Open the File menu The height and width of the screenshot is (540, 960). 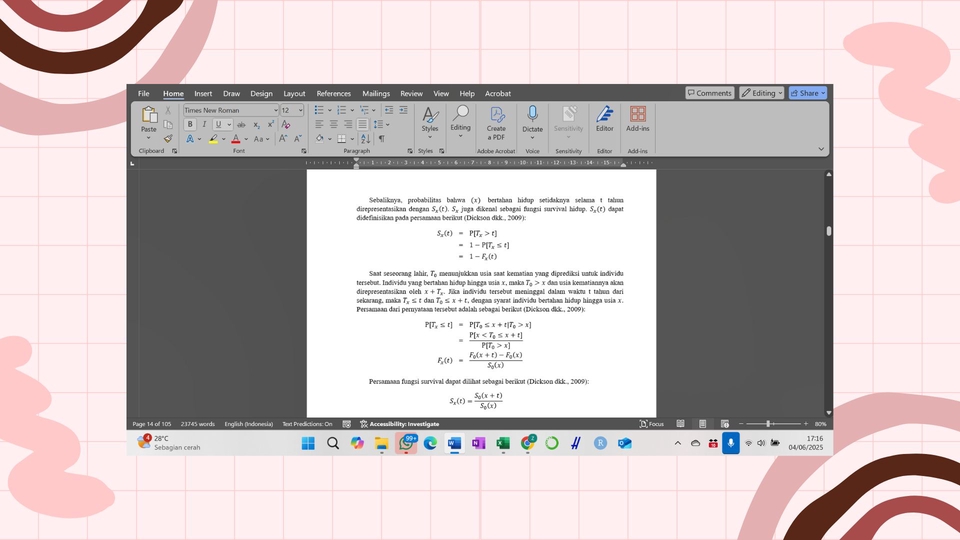coord(143,94)
